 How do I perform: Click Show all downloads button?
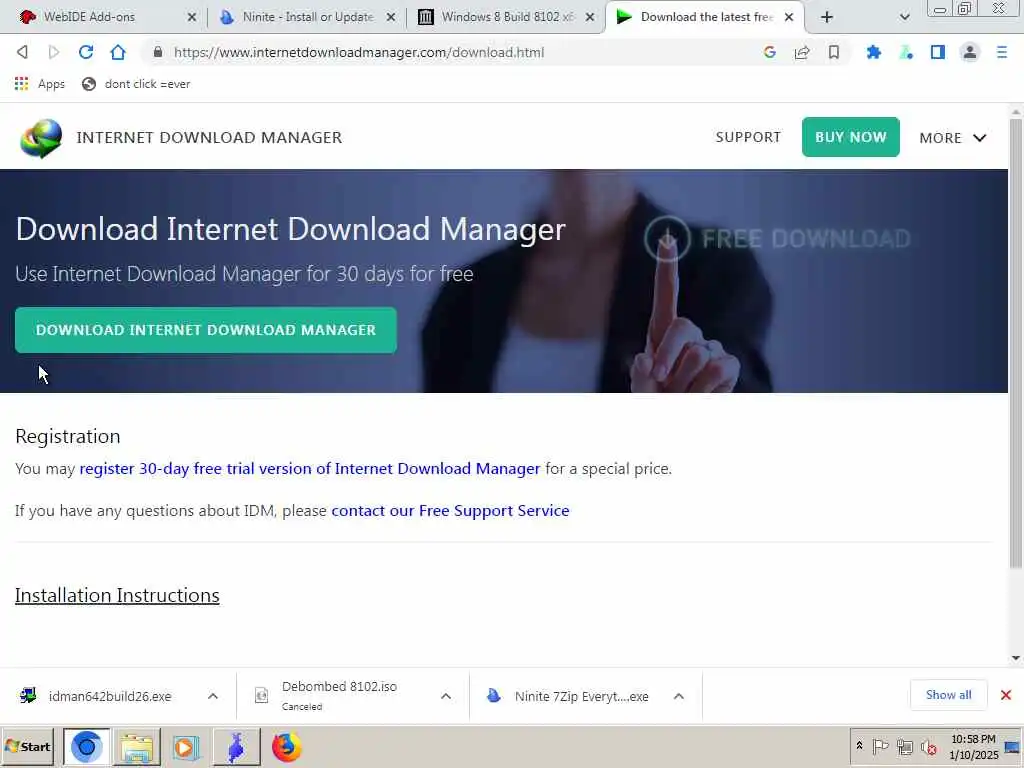click(948, 695)
